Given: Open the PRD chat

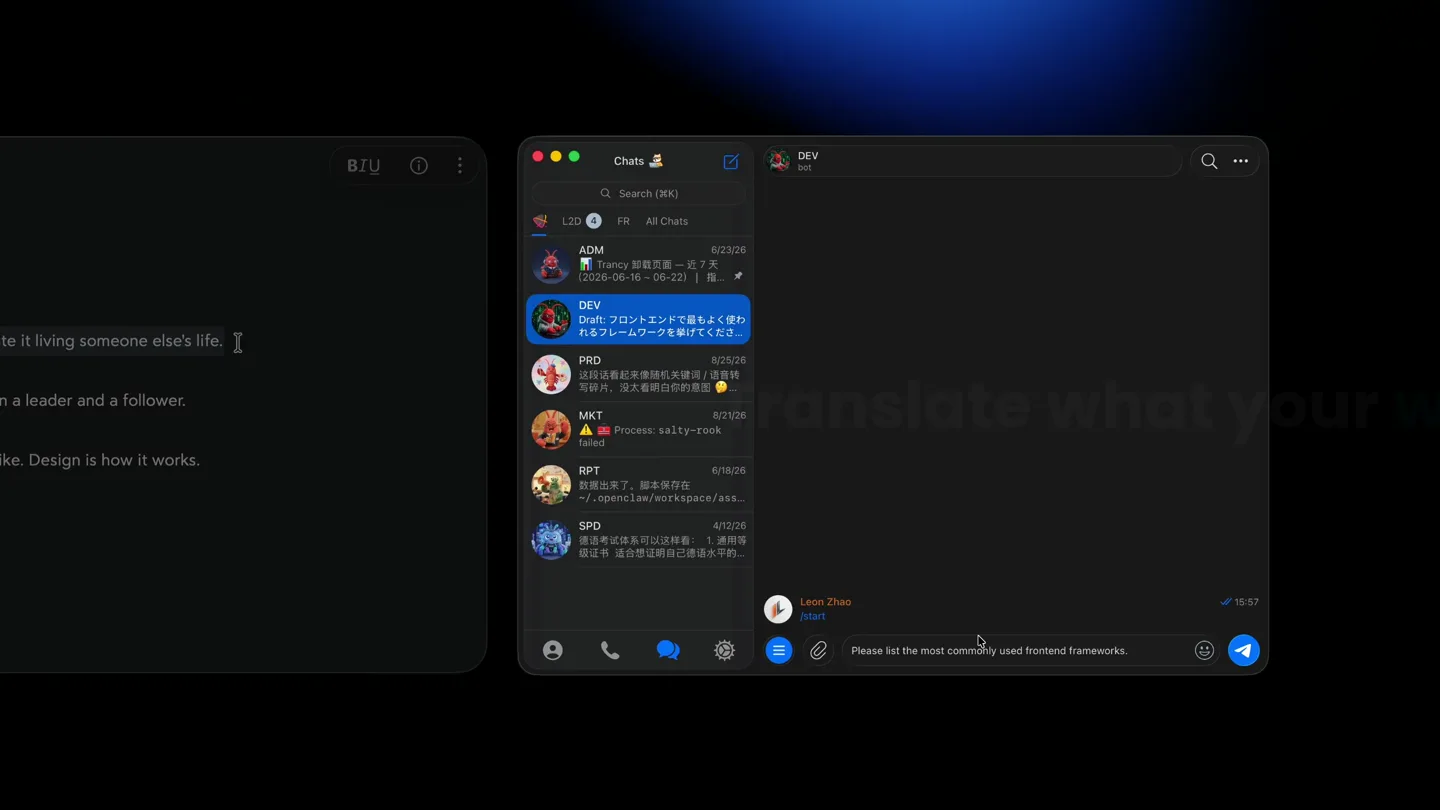Looking at the screenshot, I should click(639, 375).
